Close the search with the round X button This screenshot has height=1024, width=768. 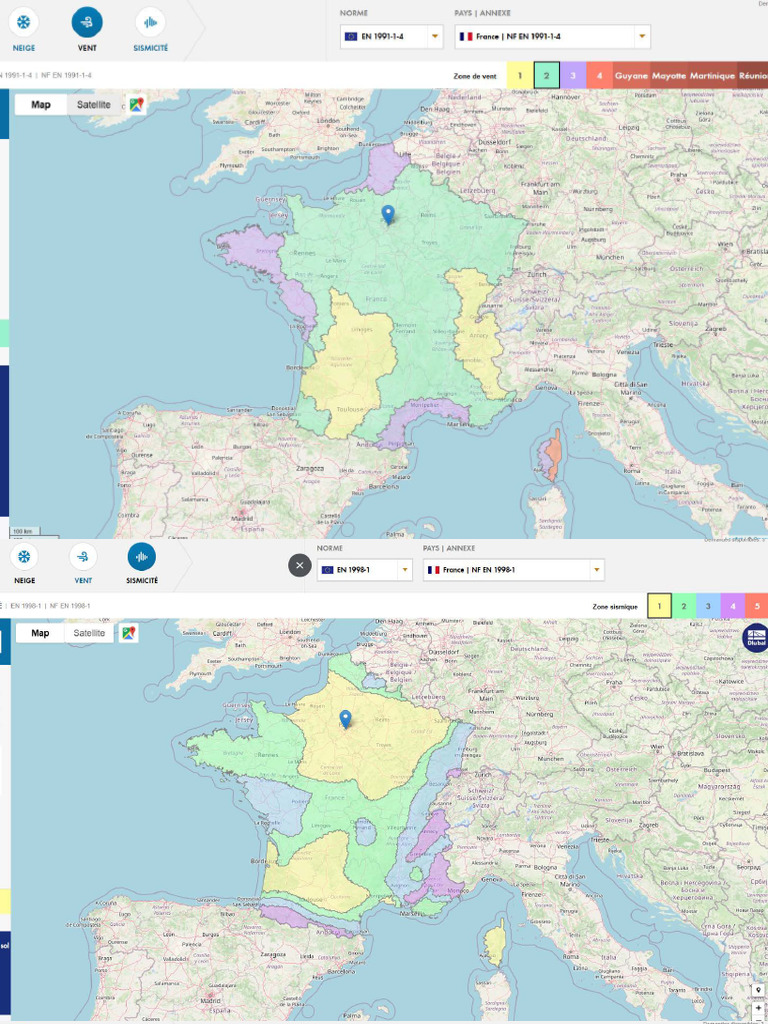click(300, 566)
